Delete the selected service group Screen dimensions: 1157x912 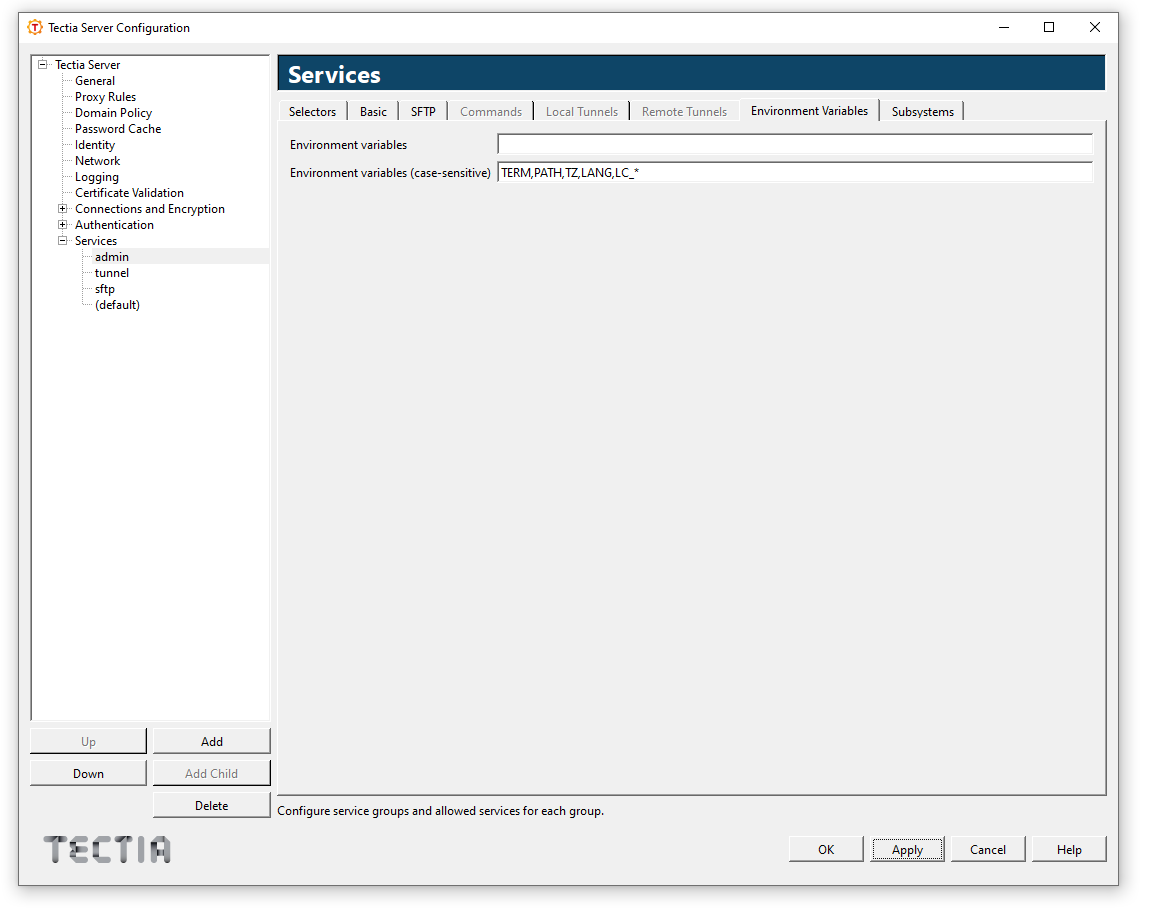pyautogui.click(x=212, y=806)
